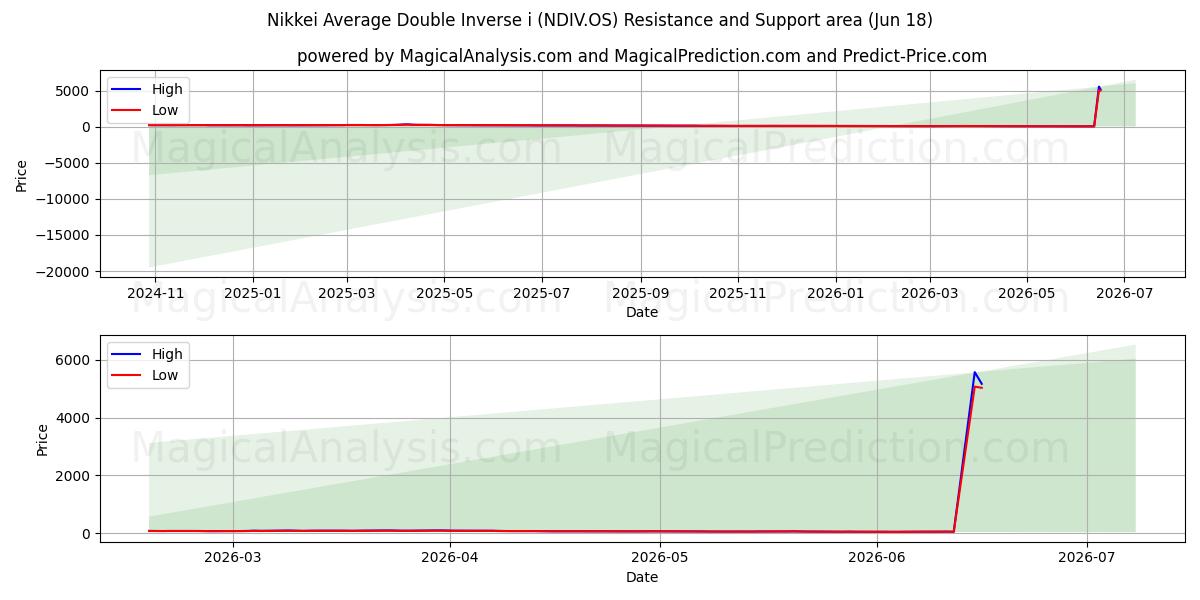
Task: Click 'High' in the top chart legend
Action: pyautogui.click(x=167, y=89)
